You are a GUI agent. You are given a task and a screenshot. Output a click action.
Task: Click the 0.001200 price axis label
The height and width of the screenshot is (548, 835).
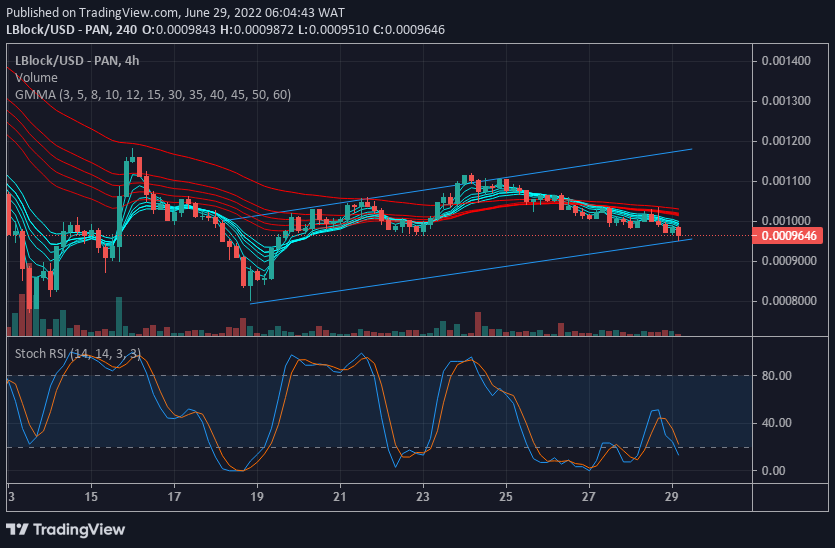pos(786,141)
